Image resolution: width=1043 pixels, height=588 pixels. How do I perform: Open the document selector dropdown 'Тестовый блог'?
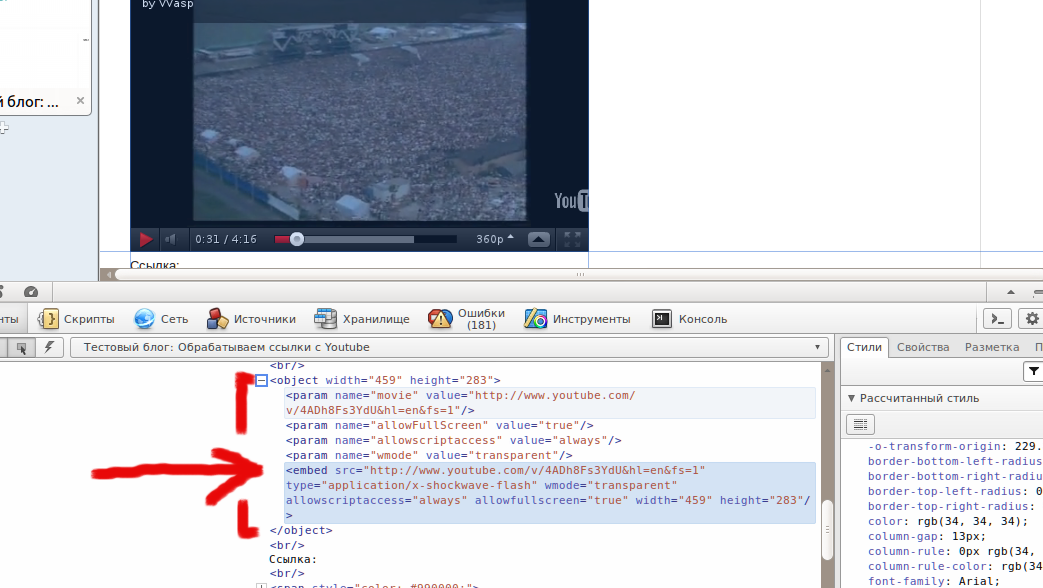(x=449, y=347)
